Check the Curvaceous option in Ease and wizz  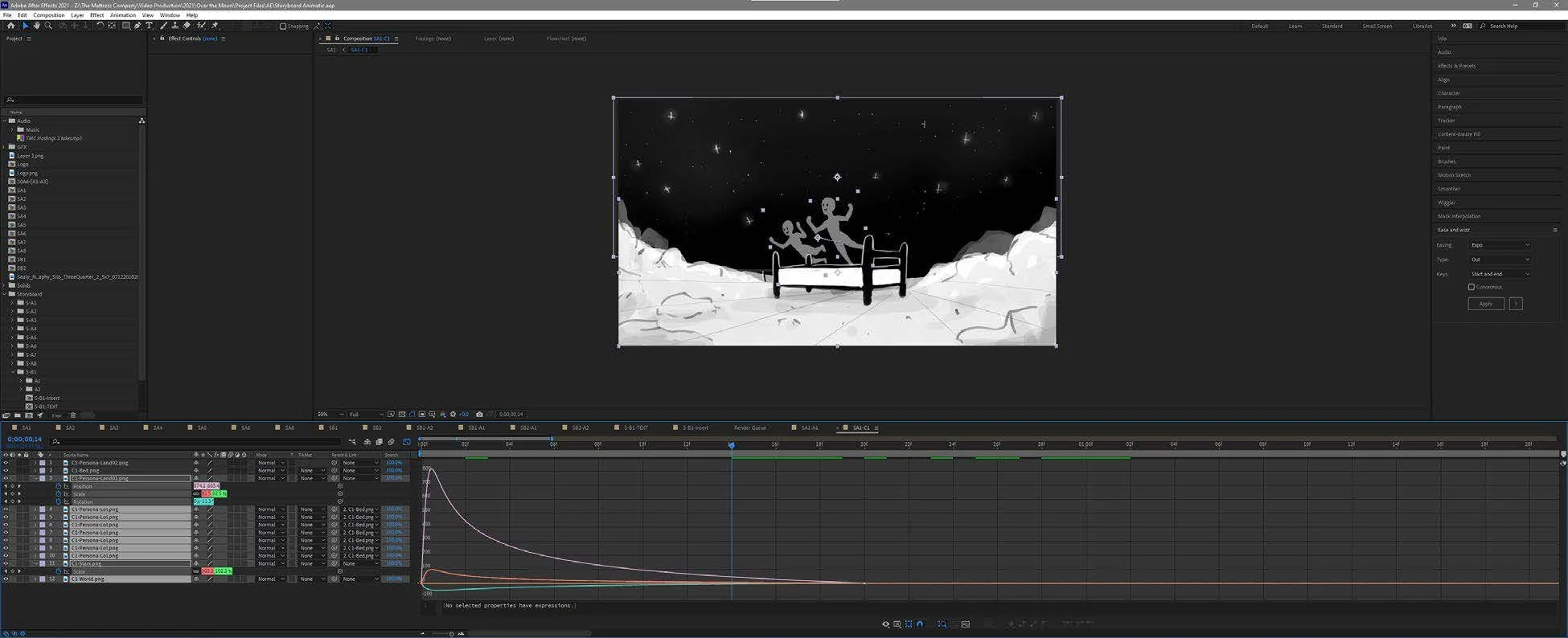[1472, 287]
